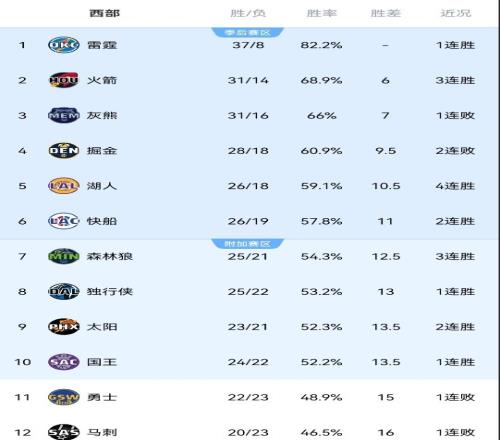Select the 西部 conference header
Image resolution: width=500 pixels, height=440 pixels.
tap(104, 13)
